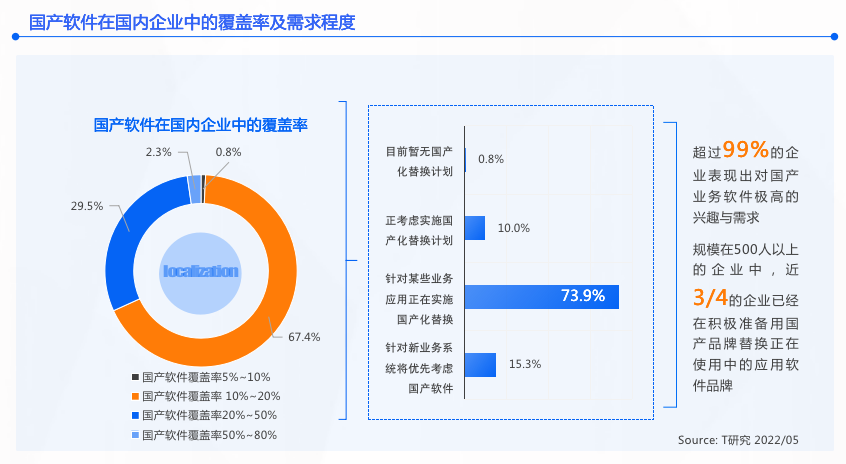Viewport: 846px width, 464px height.
Task: Click the donut chart heading 国产软件在国内企业中的覆盖率
Action: (201, 125)
